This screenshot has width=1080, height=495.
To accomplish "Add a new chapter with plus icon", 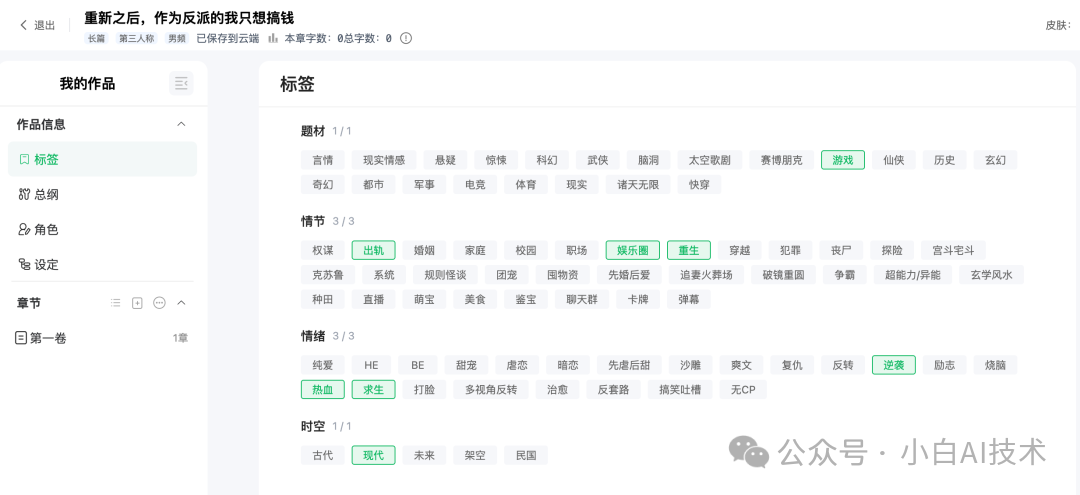I will click(137, 303).
